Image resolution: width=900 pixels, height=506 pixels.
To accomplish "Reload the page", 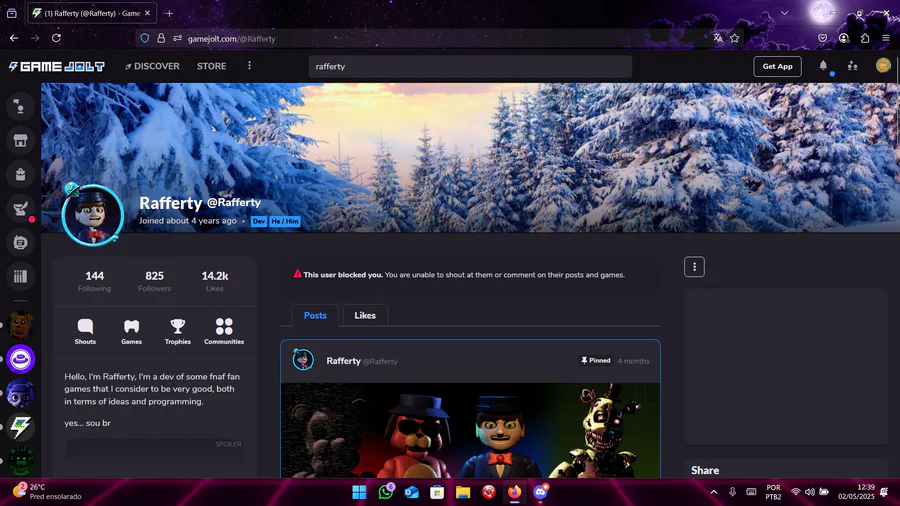I will [x=56, y=38].
